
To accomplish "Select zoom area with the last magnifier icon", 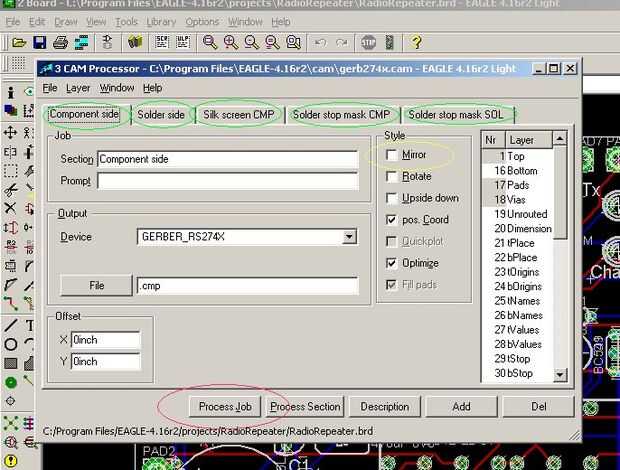I will 293,42.
